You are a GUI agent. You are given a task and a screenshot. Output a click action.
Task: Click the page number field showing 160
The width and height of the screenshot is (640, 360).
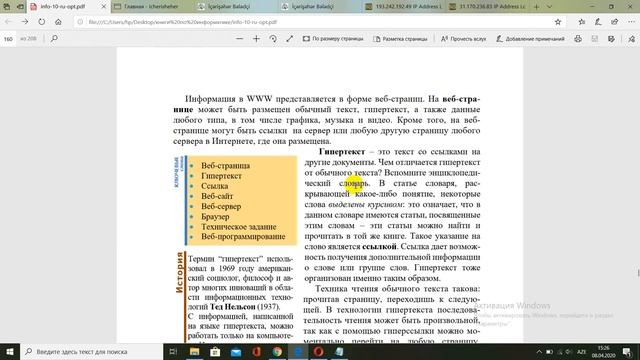click(x=8, y=39)
